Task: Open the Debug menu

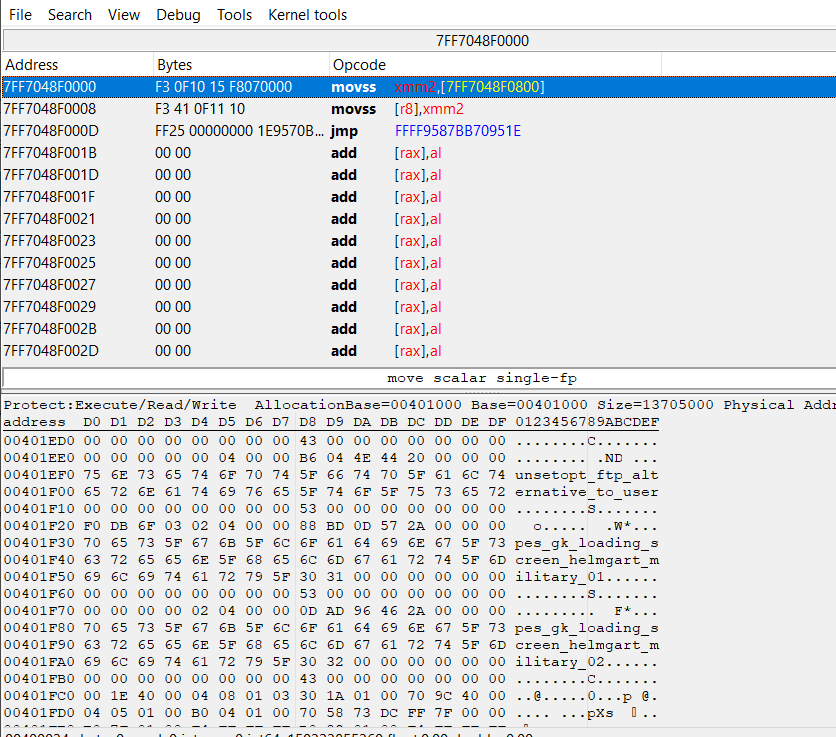Action: (x=178, y=15)
